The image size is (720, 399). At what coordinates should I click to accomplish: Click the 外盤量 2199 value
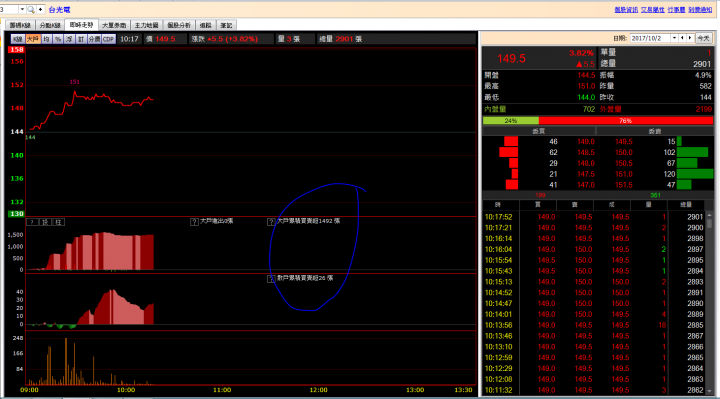point(704,109)
